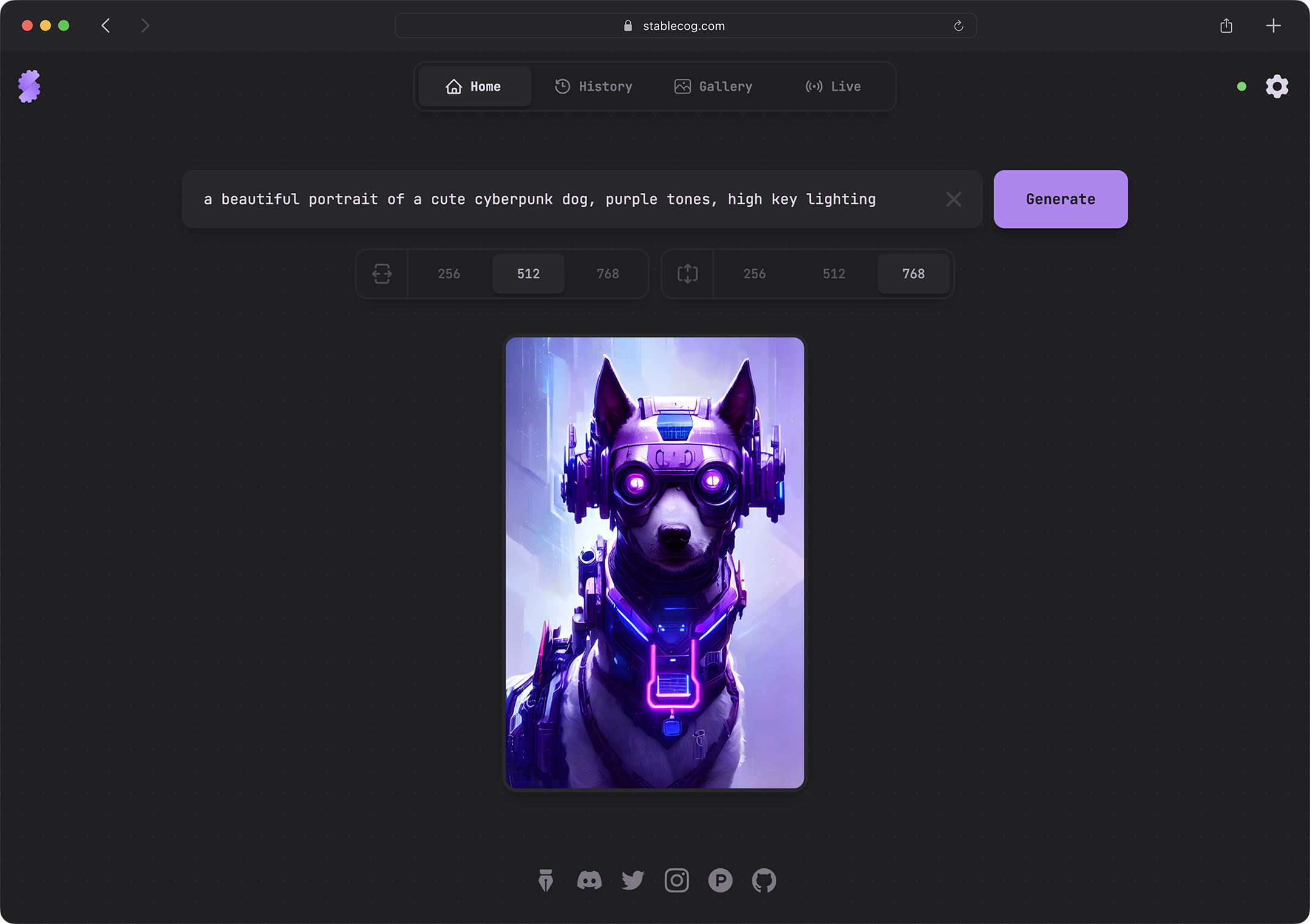Expand the width size selector

[383, 273]
